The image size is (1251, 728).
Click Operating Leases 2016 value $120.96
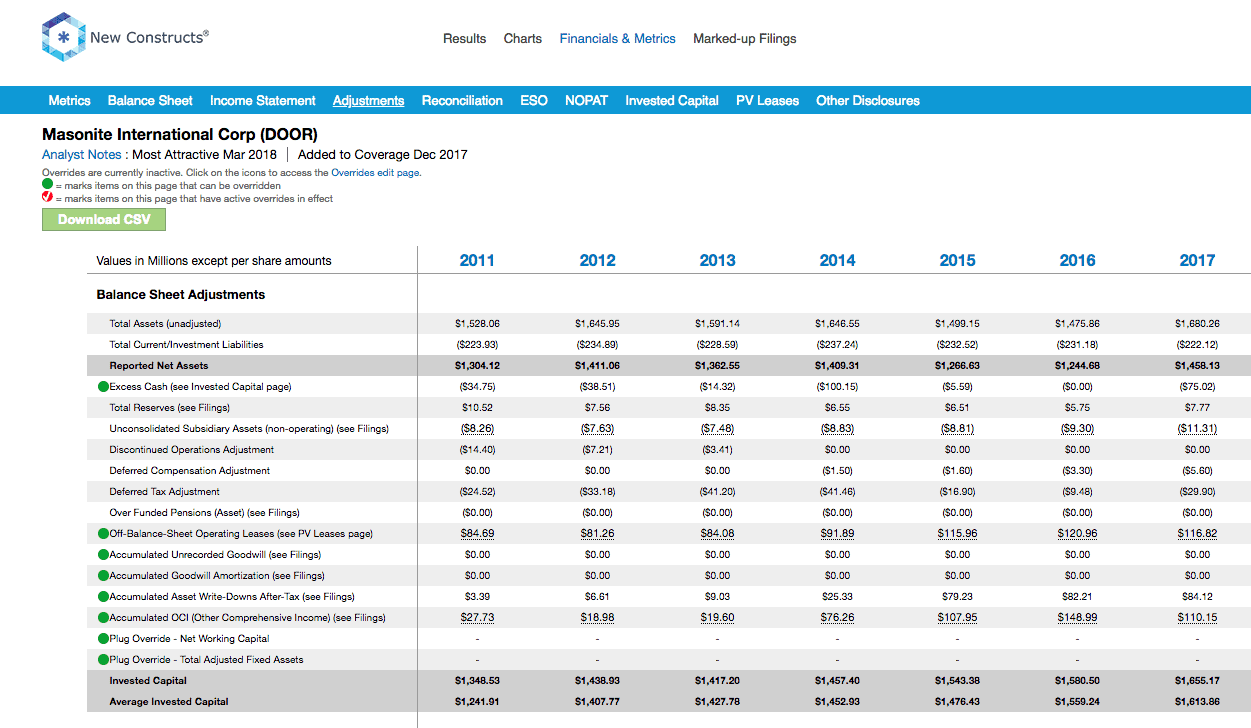point(1077,534)
